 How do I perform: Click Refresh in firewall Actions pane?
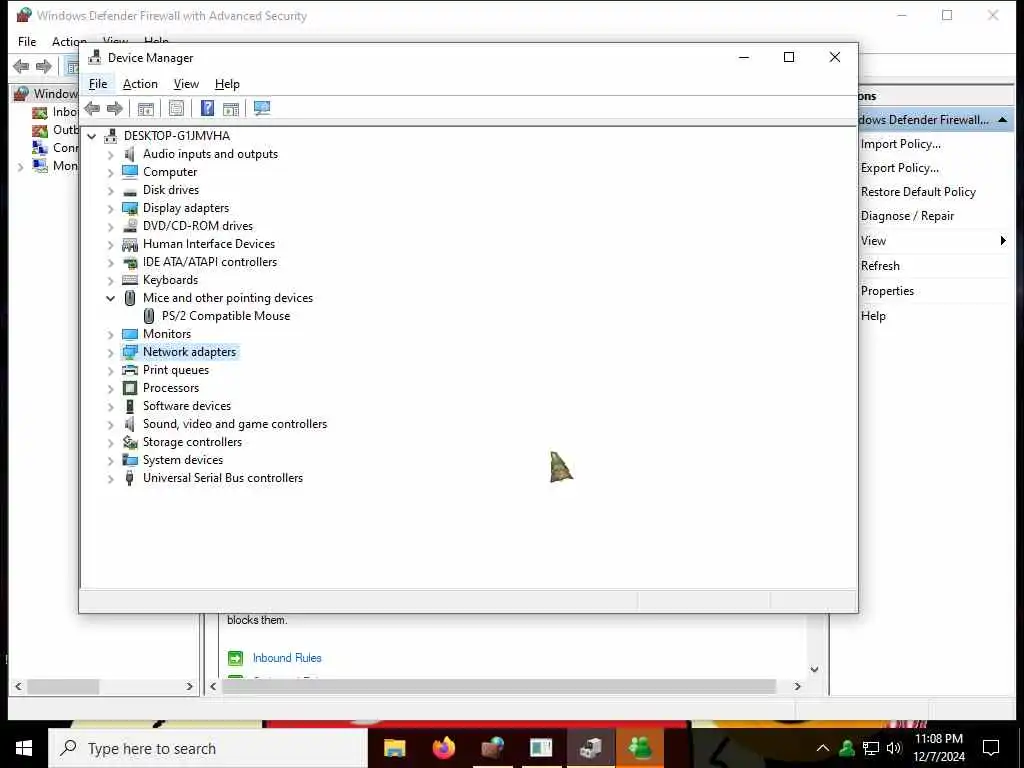pos(880,266)
